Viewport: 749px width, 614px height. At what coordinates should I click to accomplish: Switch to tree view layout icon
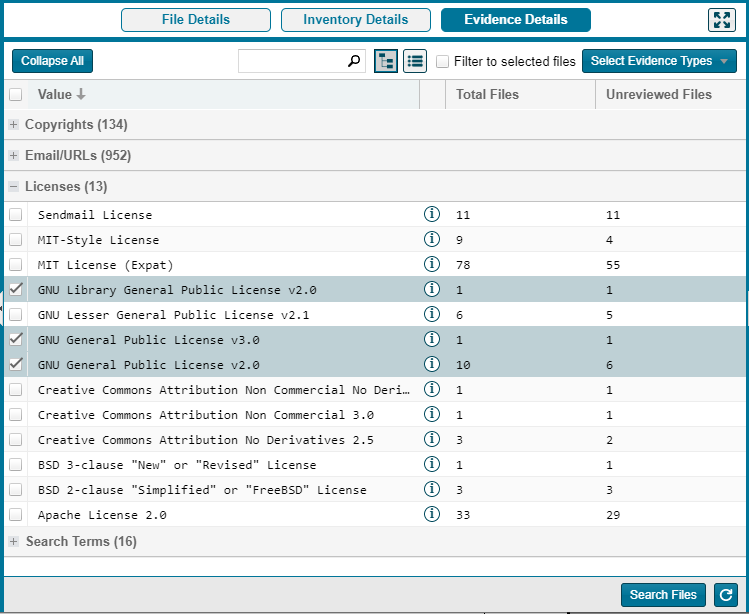click(x=385, y=61)
